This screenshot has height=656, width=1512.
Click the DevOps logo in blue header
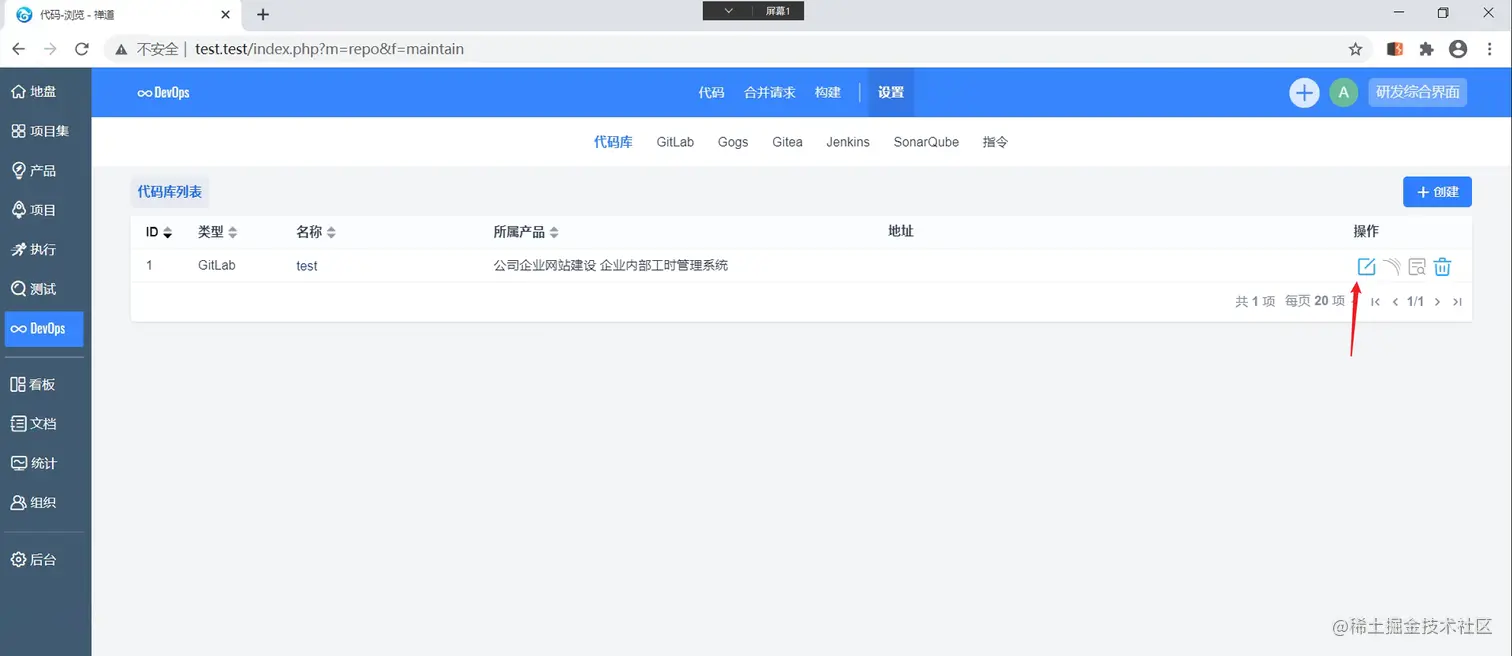pyautogui.click(x=164, y=93)
